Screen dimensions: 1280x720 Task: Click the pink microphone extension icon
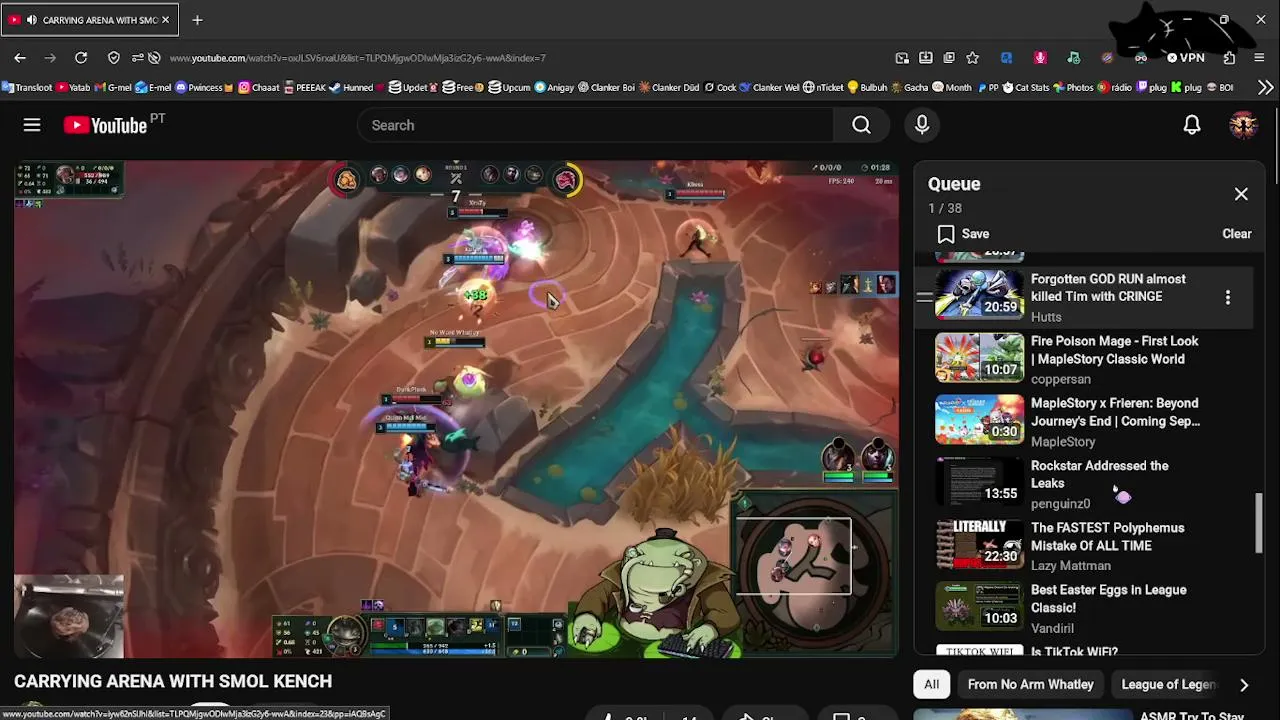tap(1040, 58)
